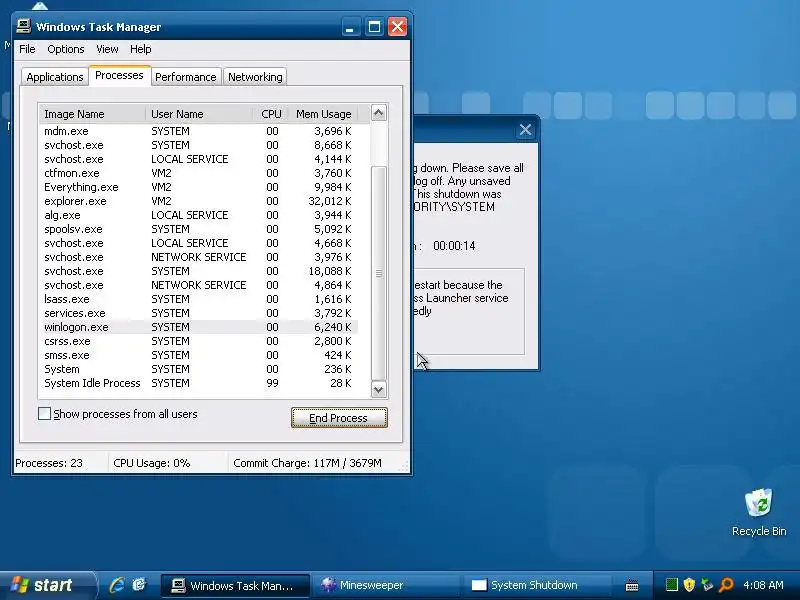Click the orange magnifier tray icon
This screenshot has height=600, width=800.
pyautogui.click(x=726, y=585)
